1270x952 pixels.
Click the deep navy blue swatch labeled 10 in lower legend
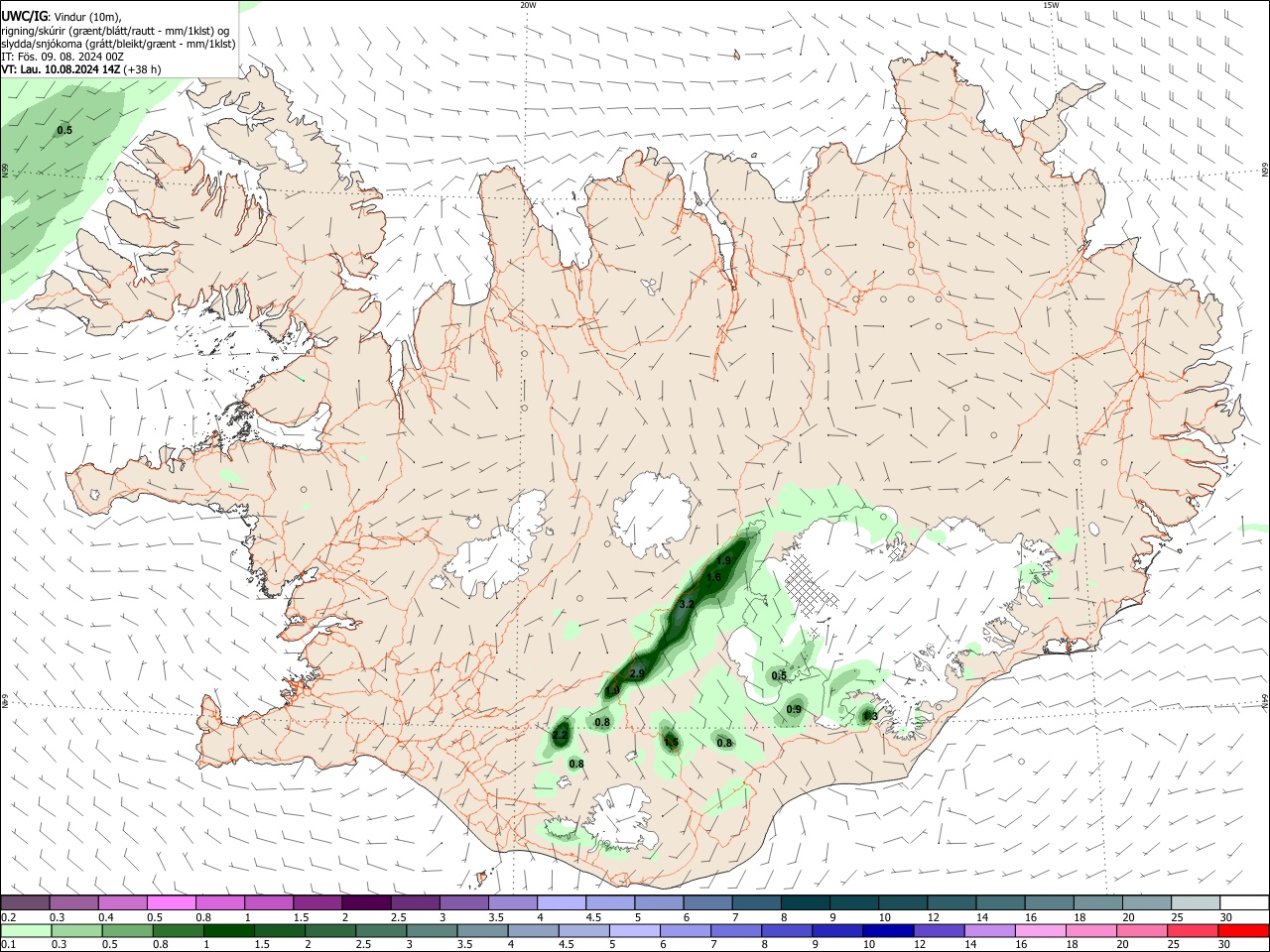tap(889, 931)
